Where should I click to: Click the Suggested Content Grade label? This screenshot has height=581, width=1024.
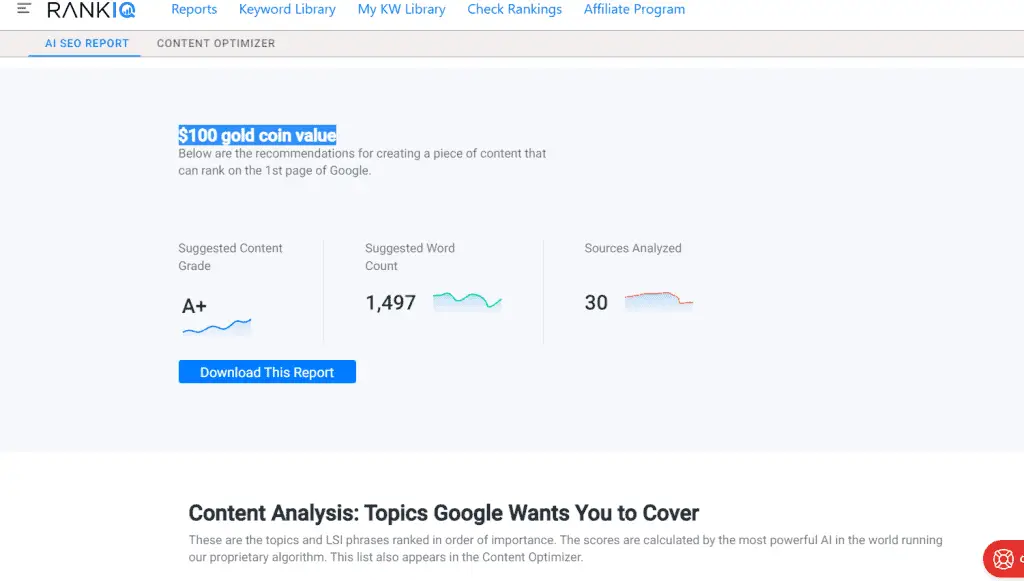pos(230,257)
